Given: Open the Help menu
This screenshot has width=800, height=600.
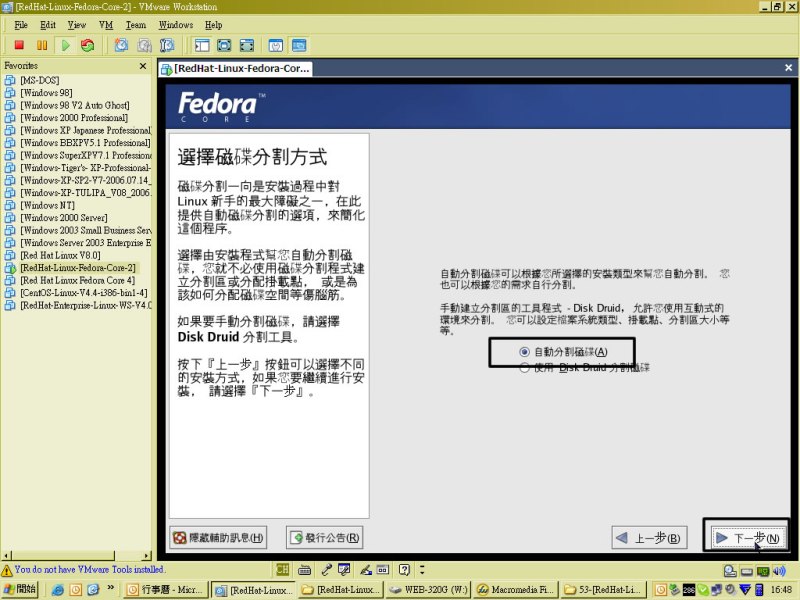Looking at the screenshot, I should pos(214,25).
